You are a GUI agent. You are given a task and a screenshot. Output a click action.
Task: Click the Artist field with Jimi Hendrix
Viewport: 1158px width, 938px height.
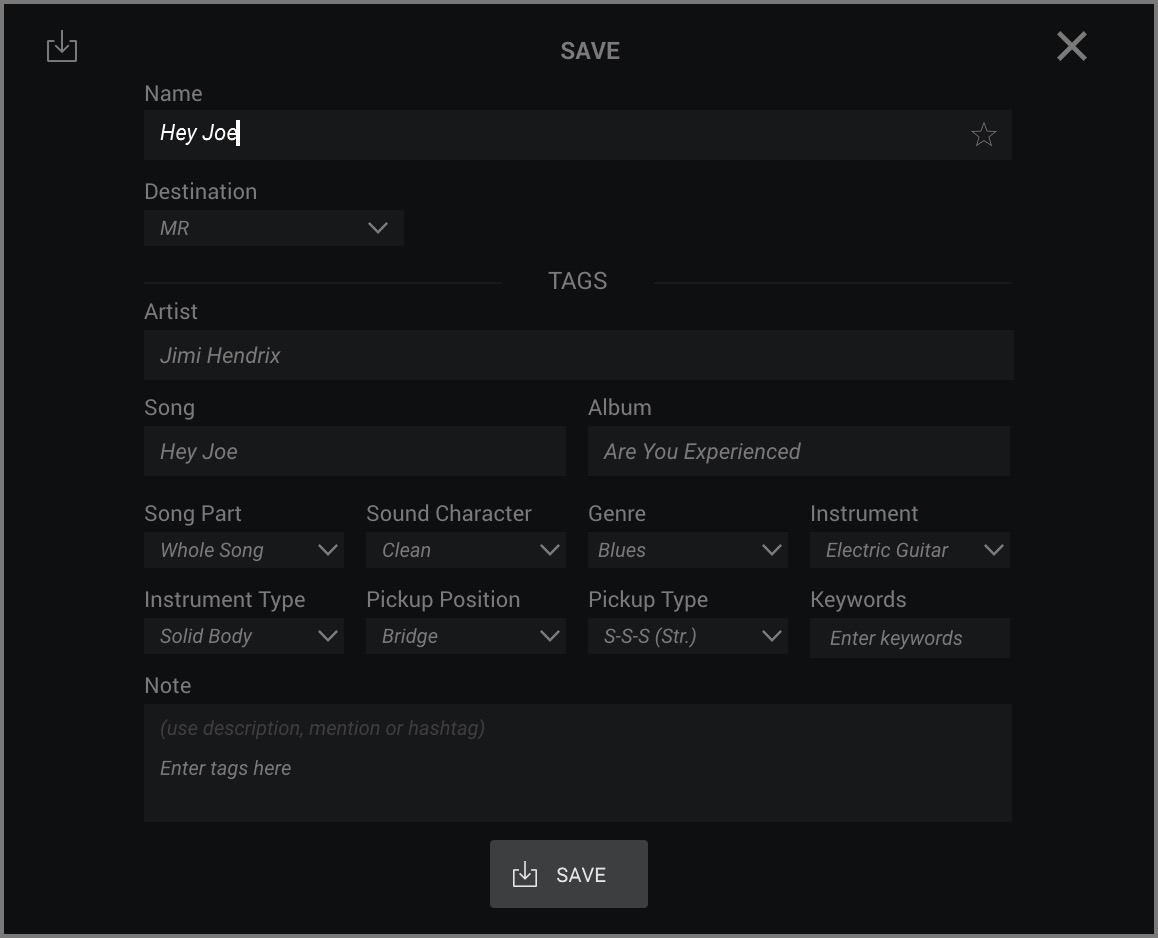pyautogui.click(x=578, y=355)
